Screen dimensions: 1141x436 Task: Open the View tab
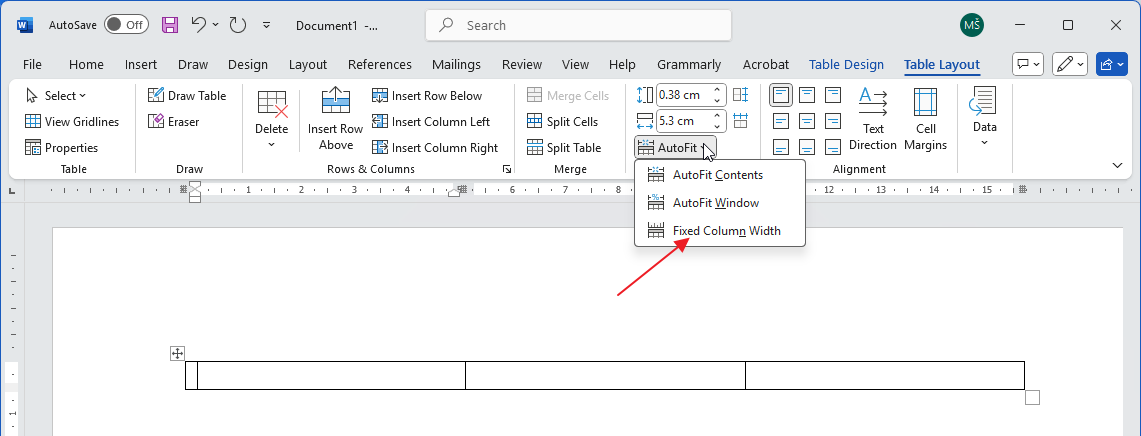click(x=575, y=64)
